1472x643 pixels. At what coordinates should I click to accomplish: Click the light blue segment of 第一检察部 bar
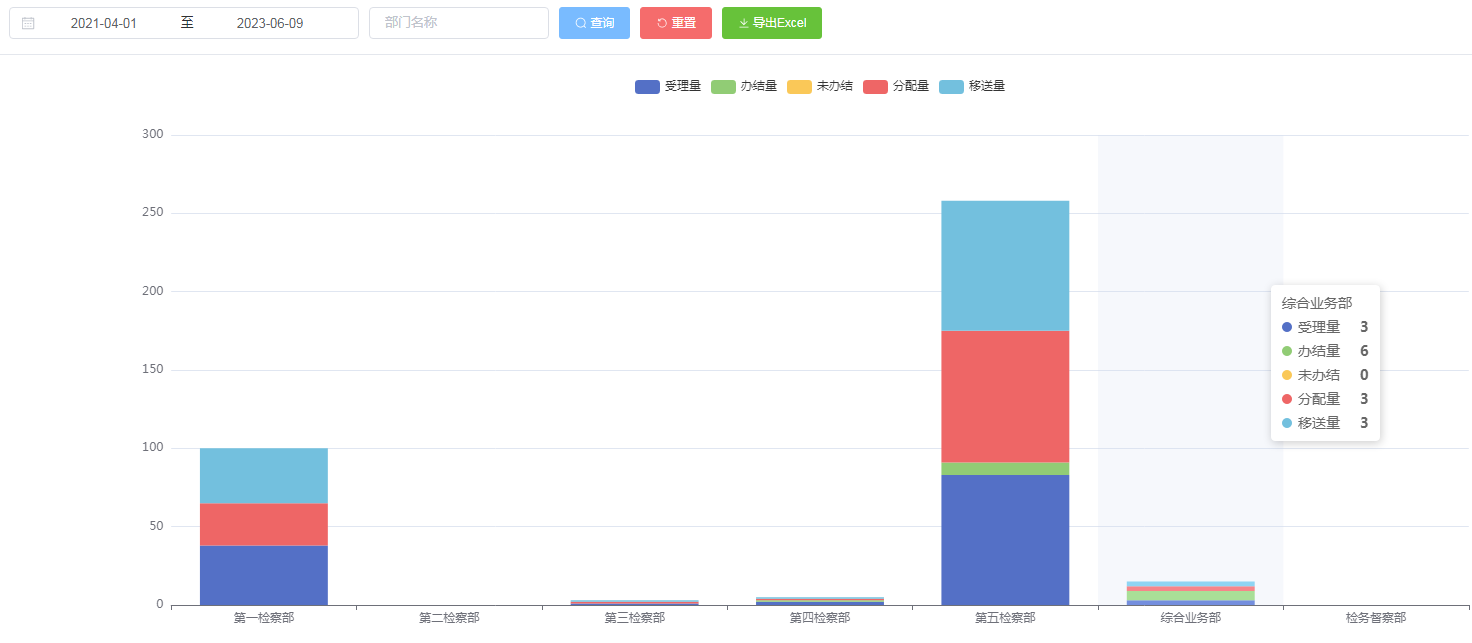tap(263, 476)
